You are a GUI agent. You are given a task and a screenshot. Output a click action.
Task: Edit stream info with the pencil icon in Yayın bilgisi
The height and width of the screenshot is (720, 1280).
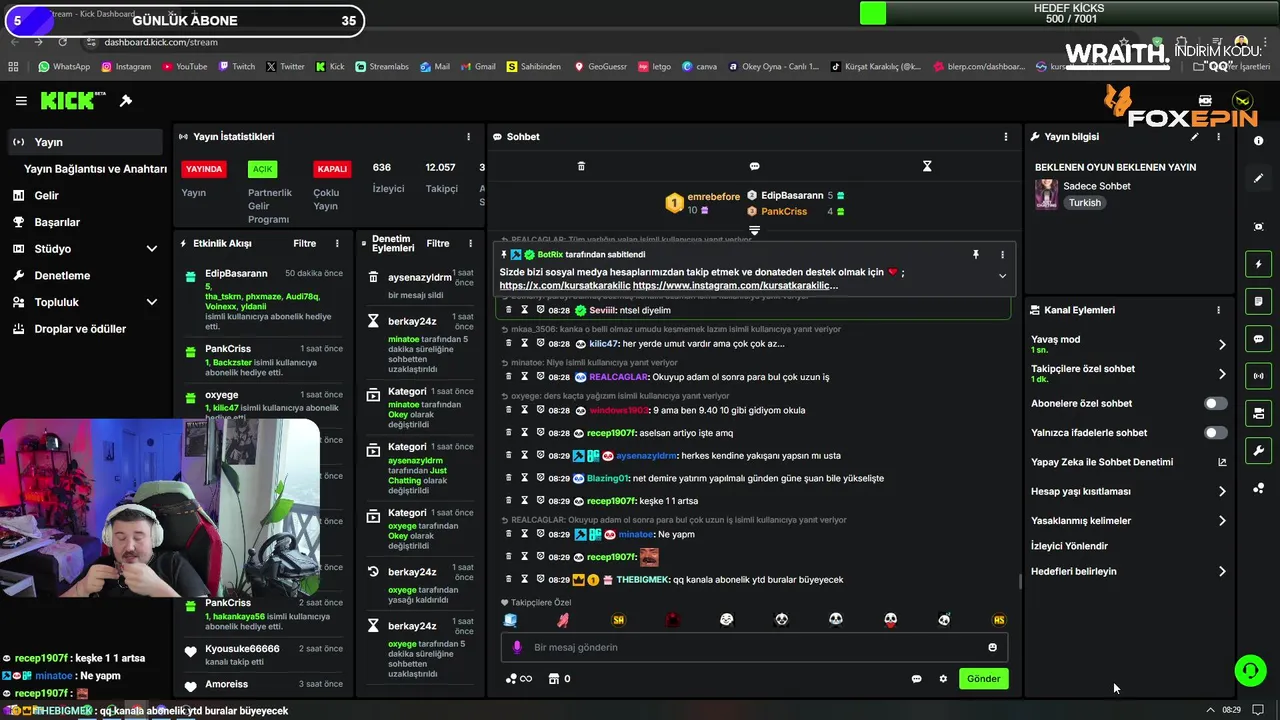1194,137
